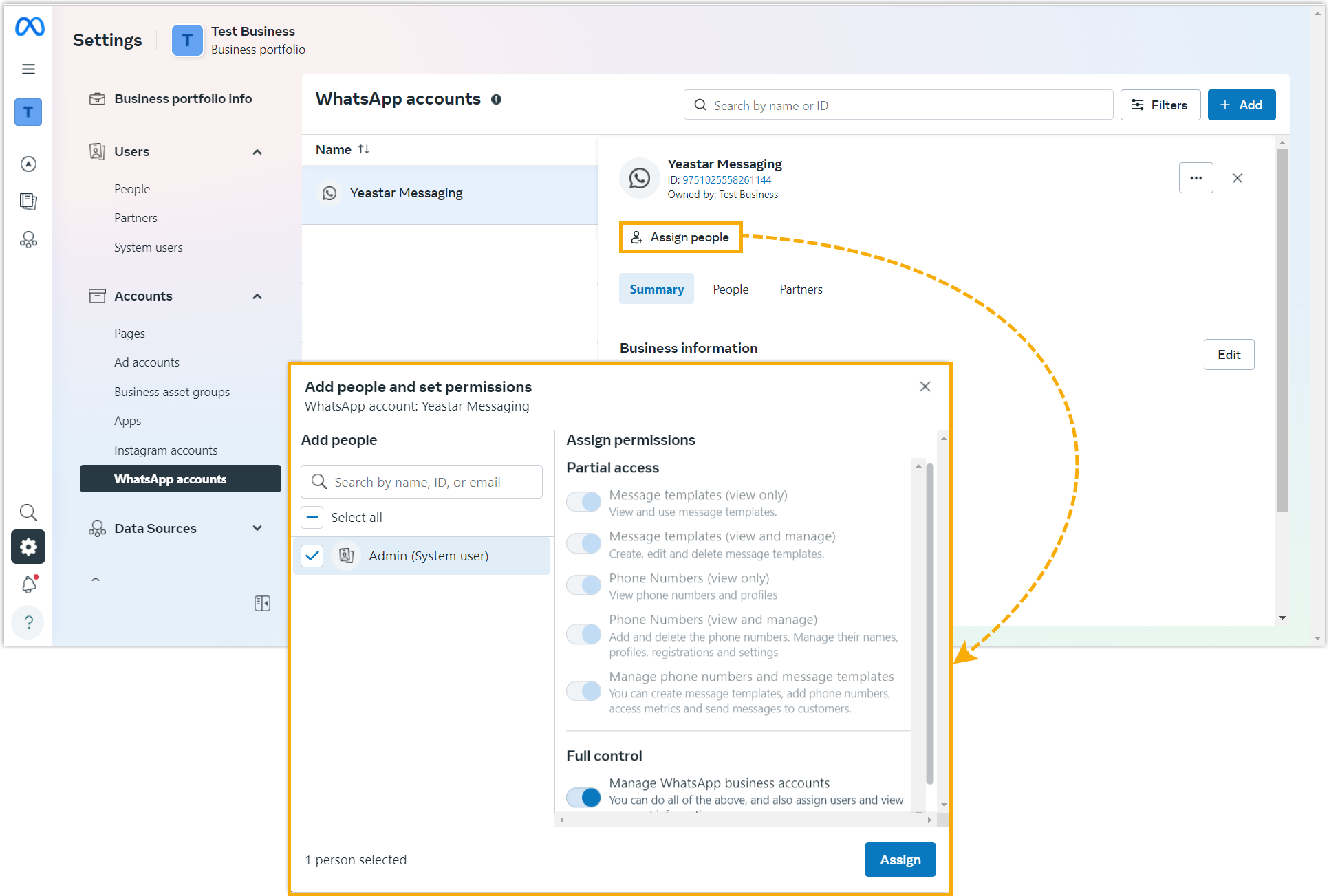Click the Search by name or ID field
The height and width of the screenshot is (896, 1329).
pos(898,105)
